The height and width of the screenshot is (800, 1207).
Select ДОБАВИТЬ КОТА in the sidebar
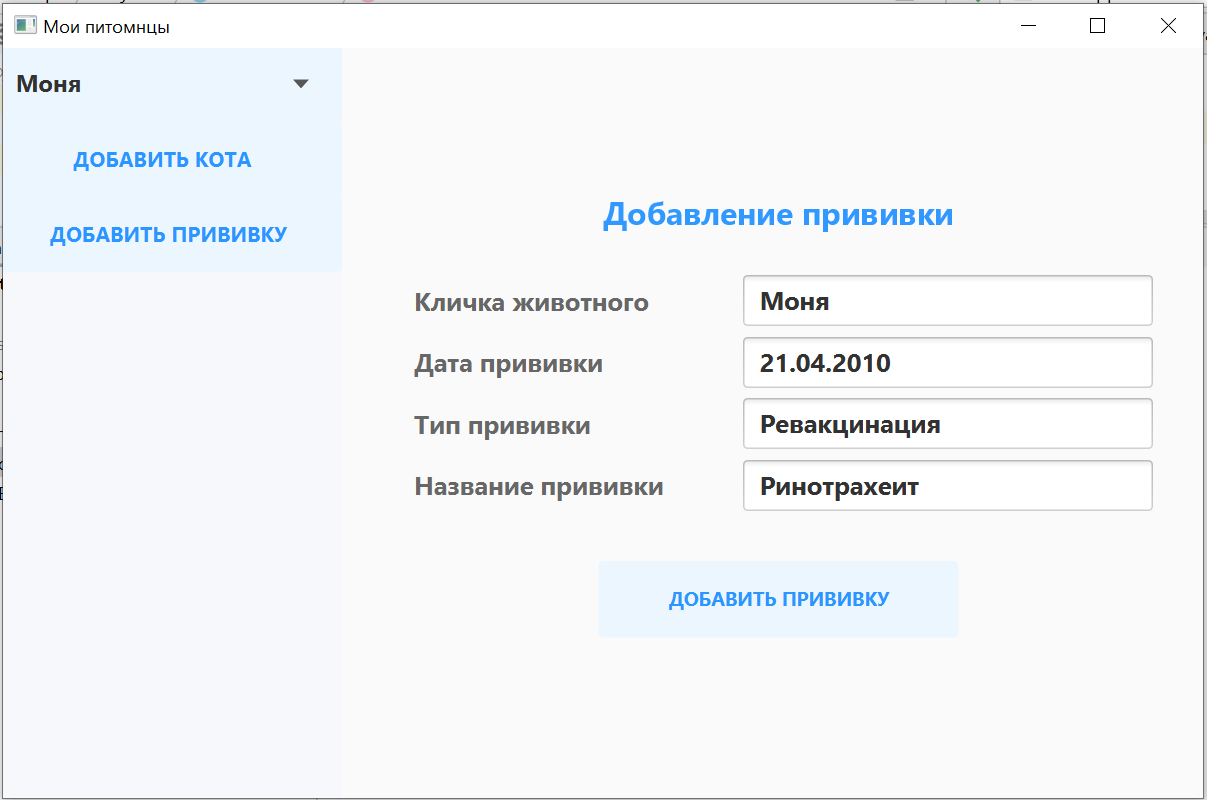point(162,159)
